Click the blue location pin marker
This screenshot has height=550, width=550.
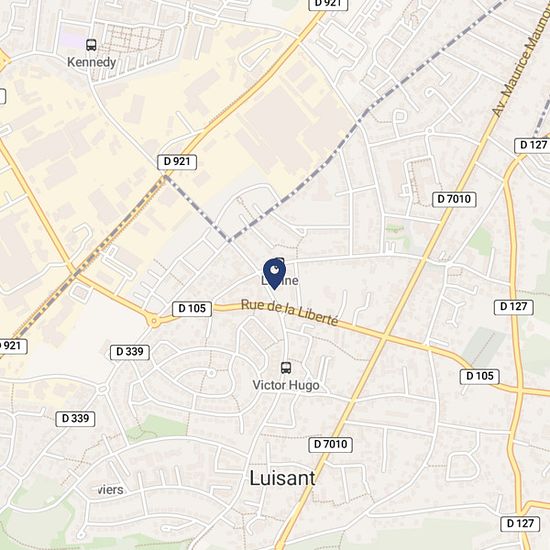click(274, 274)
